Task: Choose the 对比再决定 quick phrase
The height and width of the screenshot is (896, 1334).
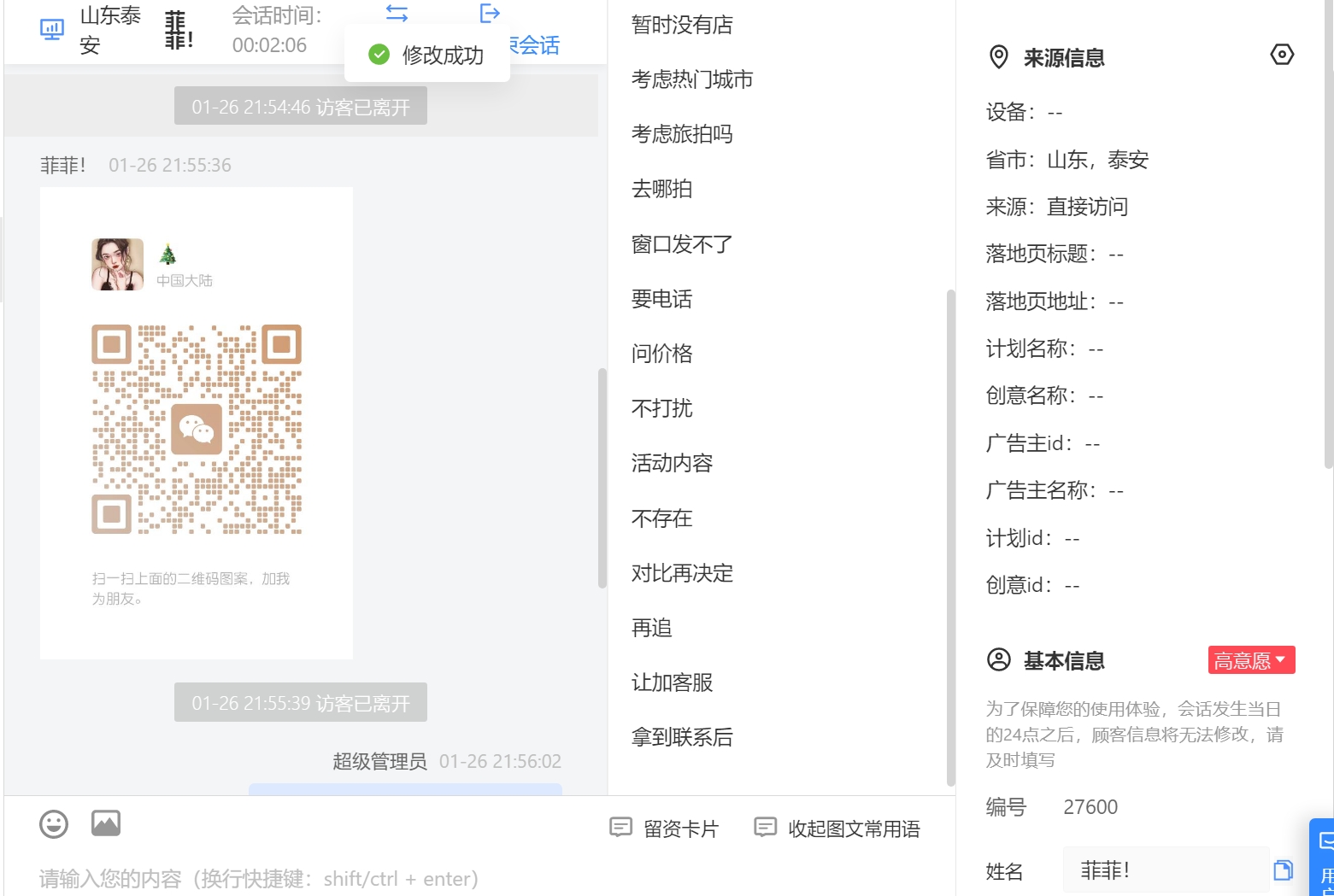Action: point(682,573)
